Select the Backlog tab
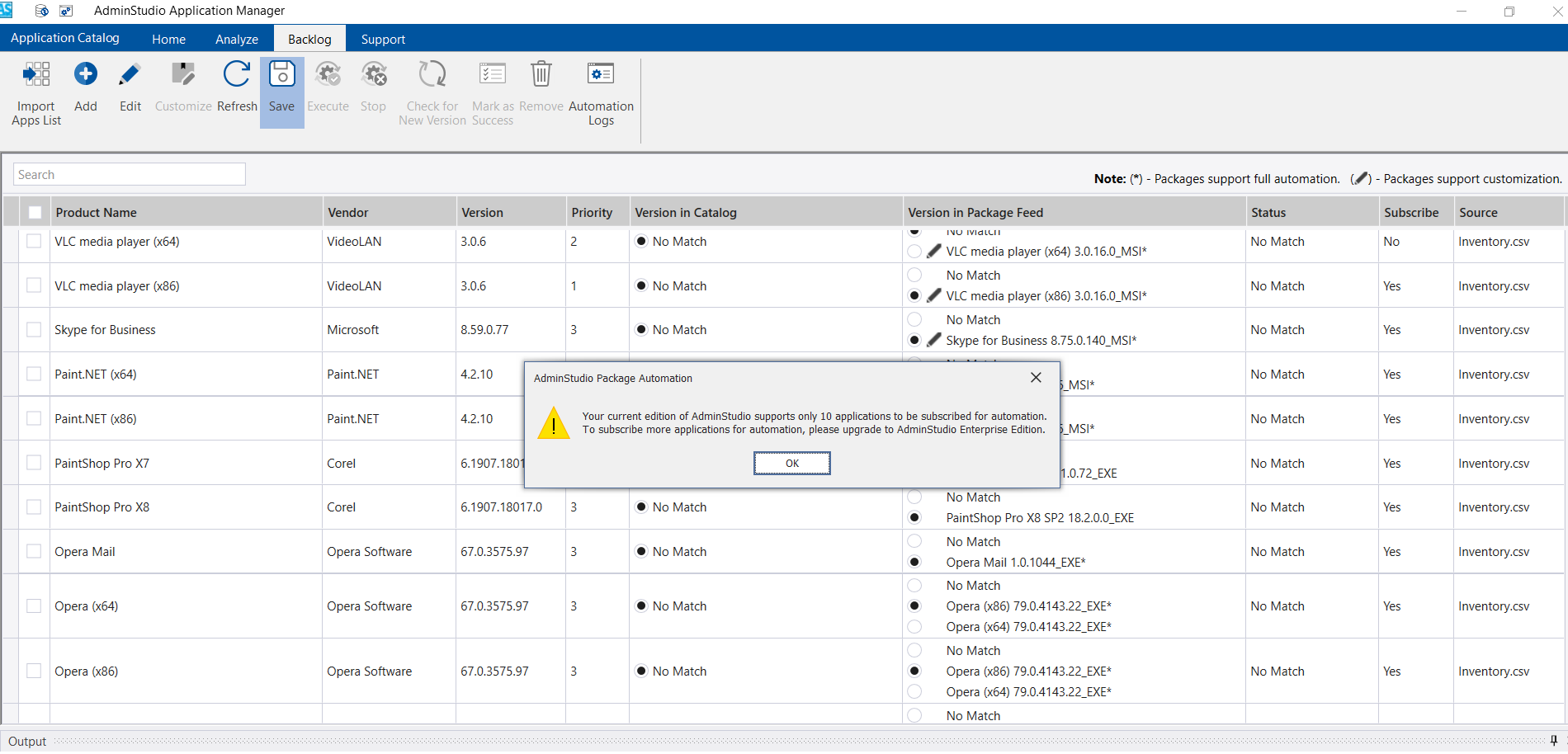 pos(309,39)
